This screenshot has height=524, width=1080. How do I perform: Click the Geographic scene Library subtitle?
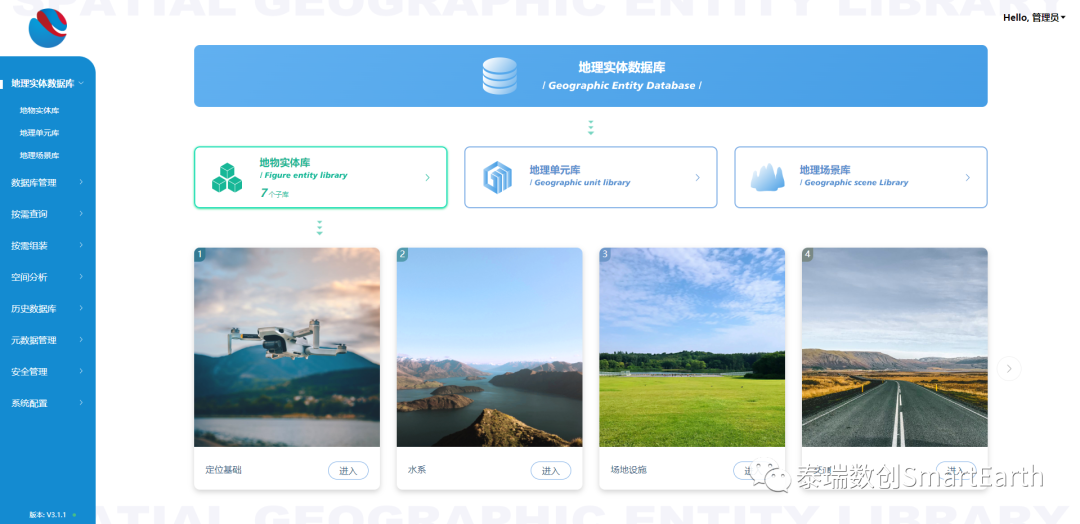854,182
